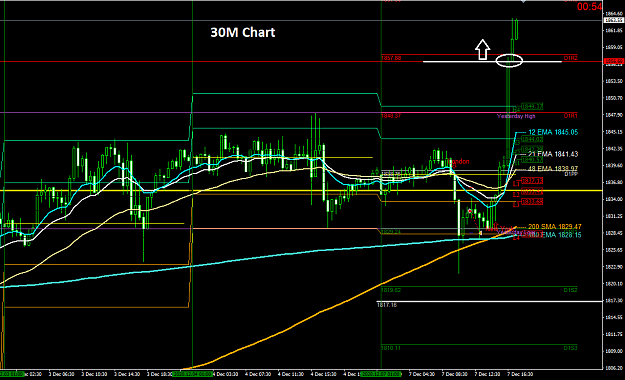Click the D1S2 support label
This screenshot has height=380, width=625.
coord(570,290)
